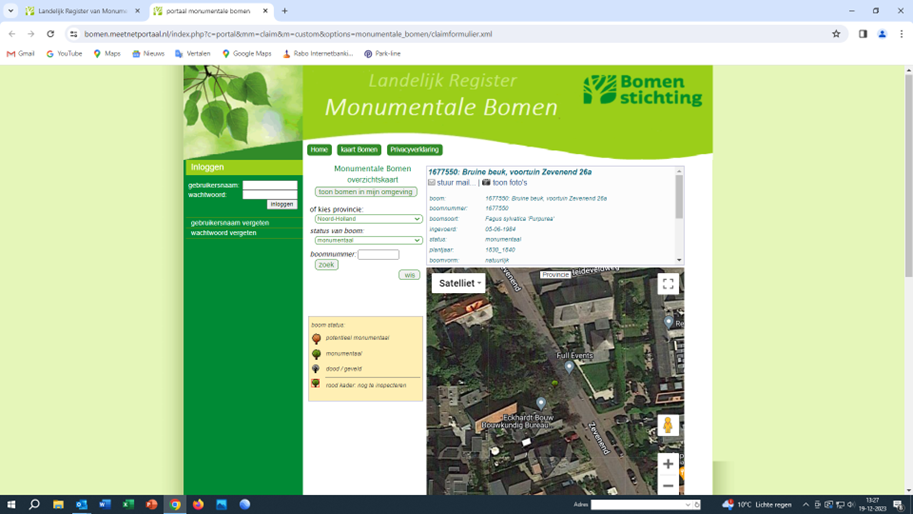Open the kaart Bomen menu button
Image resolution: width=913 pixels, height=514 pixels.
(x=359, y=150)
